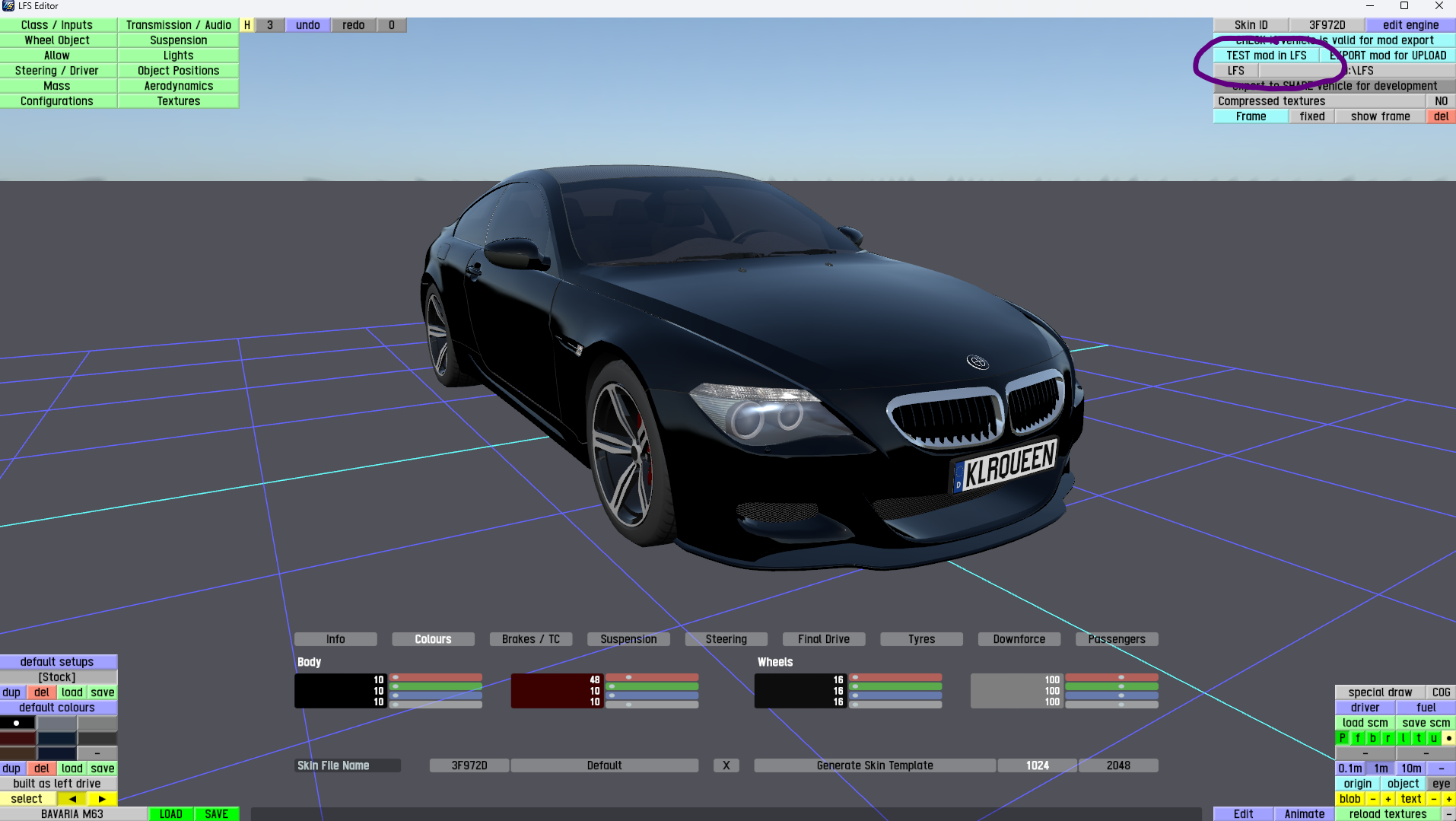Toggle show frame

(x=1381, y=116)
